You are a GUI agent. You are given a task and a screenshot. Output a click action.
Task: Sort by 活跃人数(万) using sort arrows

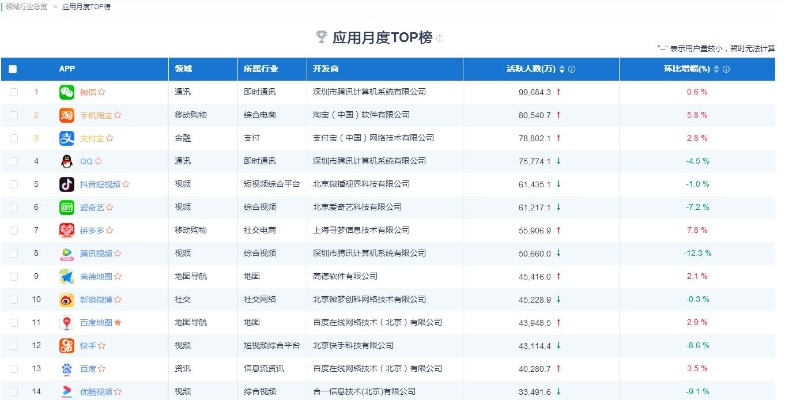pyautogui.click(x=562, y=69)
